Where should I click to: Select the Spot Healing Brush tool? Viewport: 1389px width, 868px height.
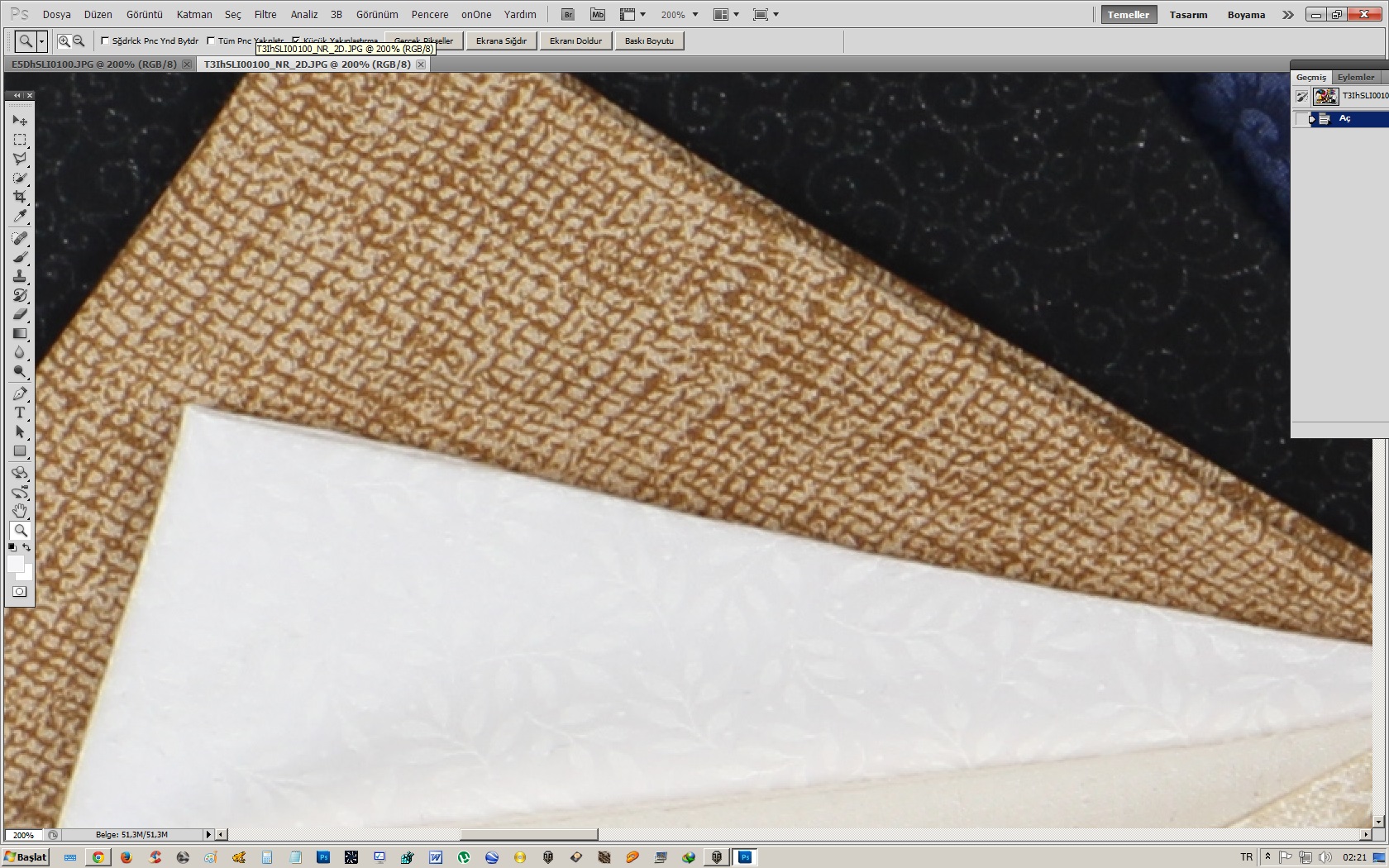[20, 239]
